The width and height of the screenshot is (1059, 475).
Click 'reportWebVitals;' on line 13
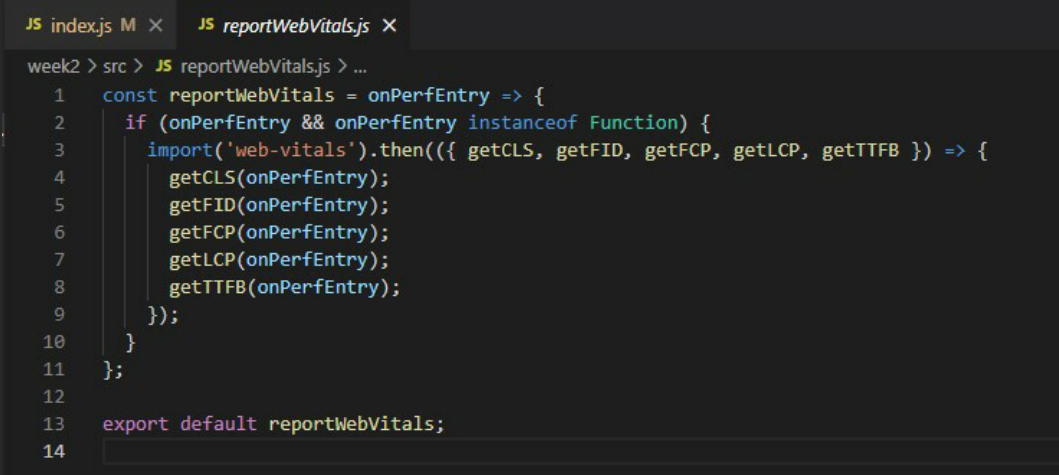pos(357,424)
